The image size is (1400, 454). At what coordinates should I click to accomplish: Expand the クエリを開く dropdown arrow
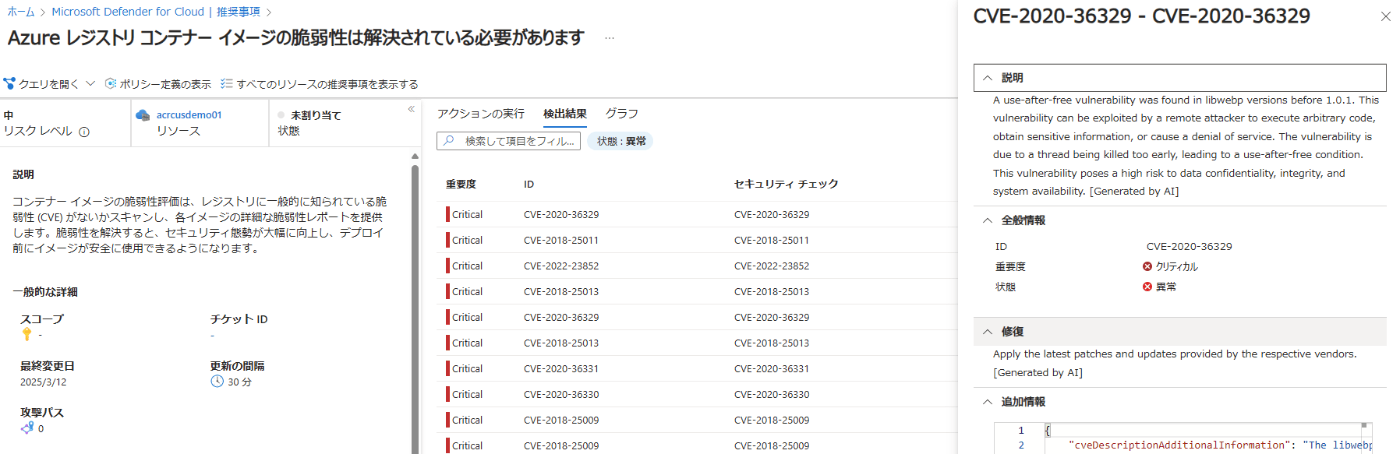(x=90, y=84)
